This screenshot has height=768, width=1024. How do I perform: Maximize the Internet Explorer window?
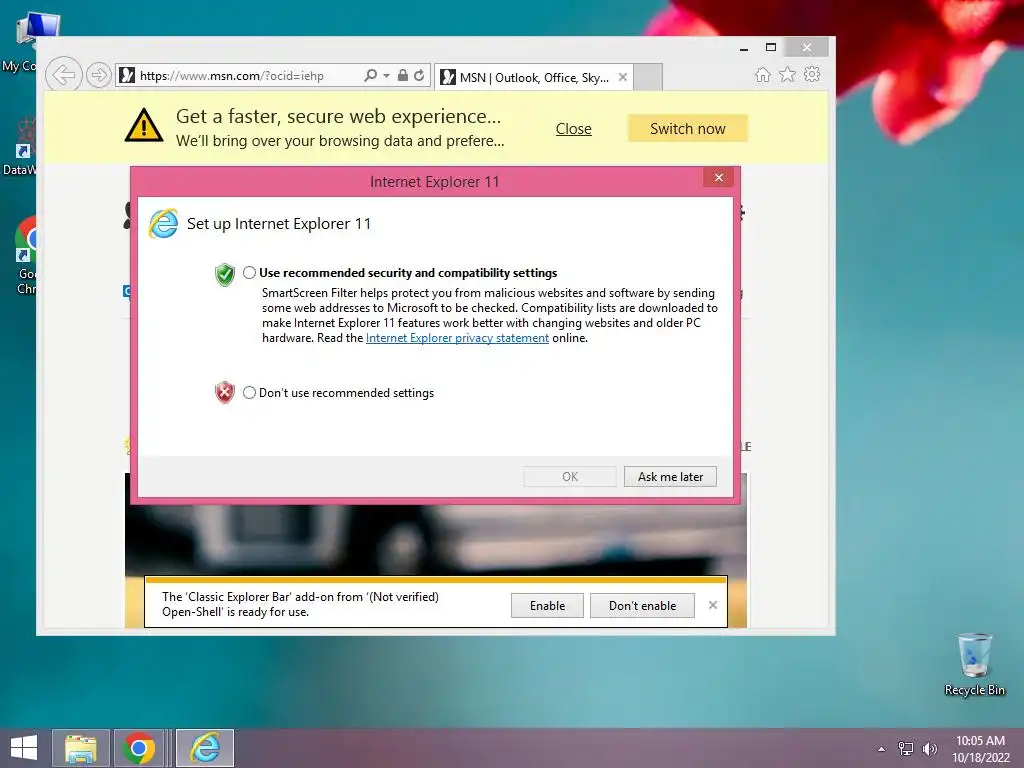coord(771,48)
